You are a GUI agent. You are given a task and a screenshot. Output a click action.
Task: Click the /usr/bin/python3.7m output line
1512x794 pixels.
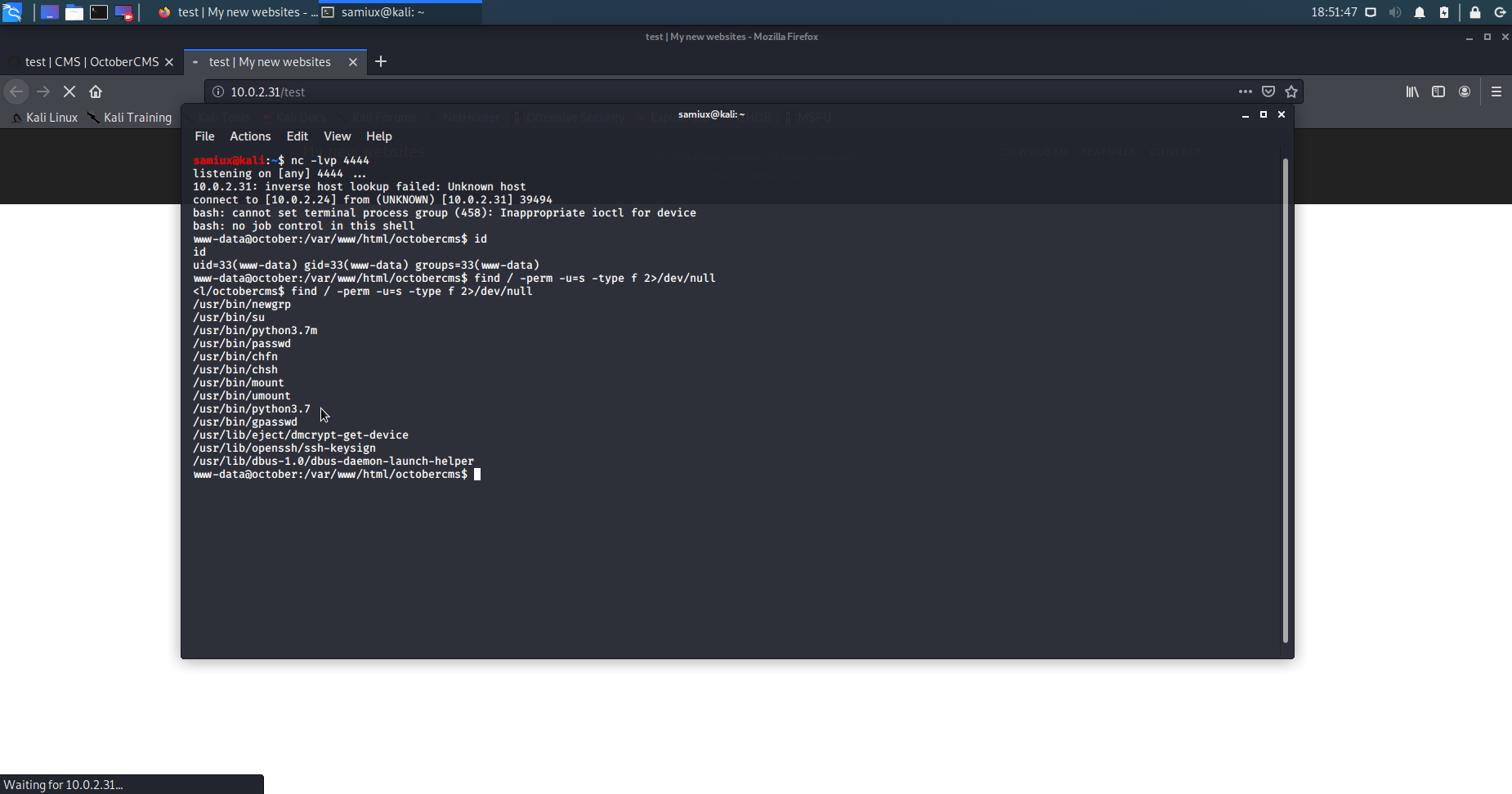[255, 330]
